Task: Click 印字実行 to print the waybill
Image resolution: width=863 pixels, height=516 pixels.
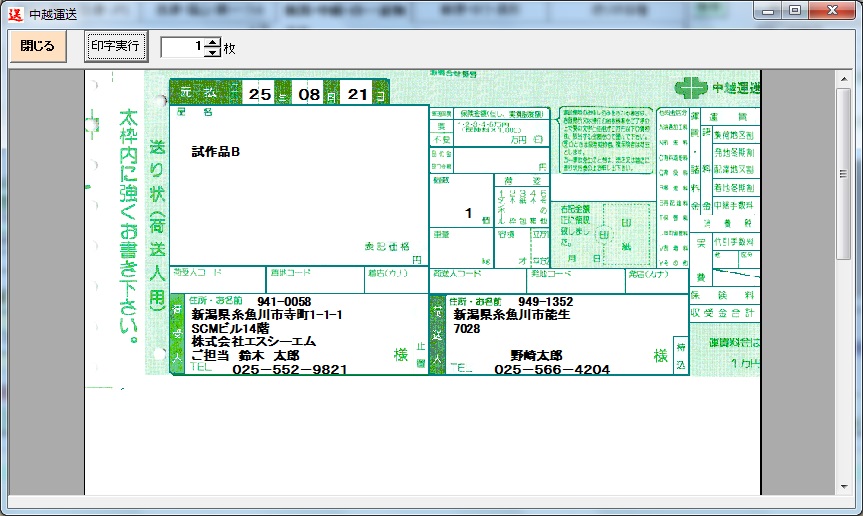Action: (116, 46)
